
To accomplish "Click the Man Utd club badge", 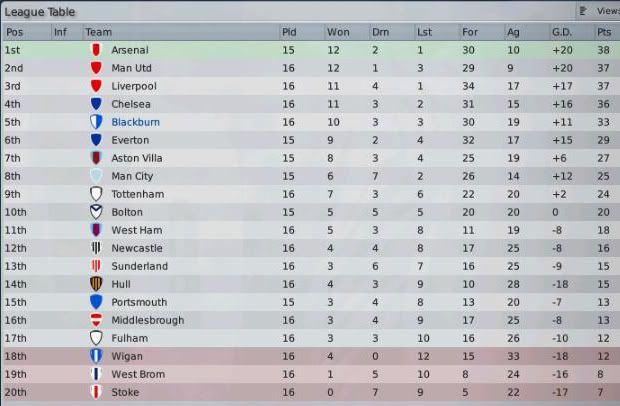I will [96, 68].
